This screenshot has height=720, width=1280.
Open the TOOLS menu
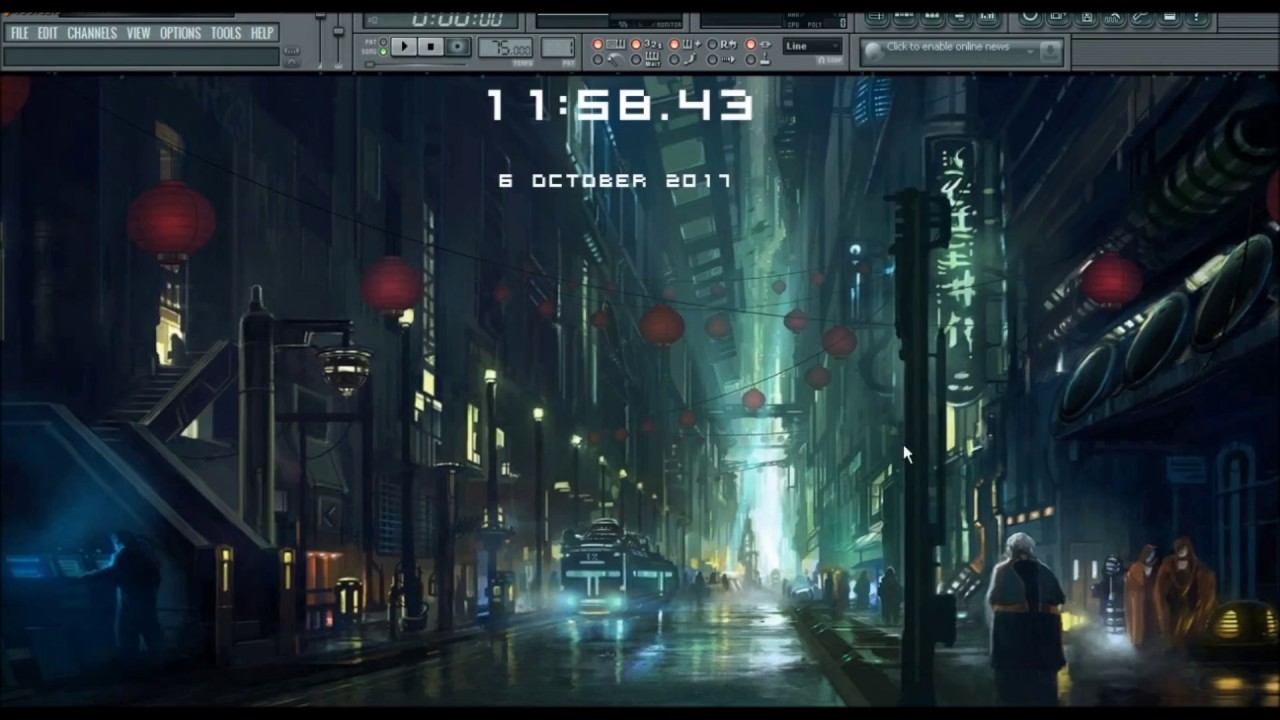click(226, 33)
